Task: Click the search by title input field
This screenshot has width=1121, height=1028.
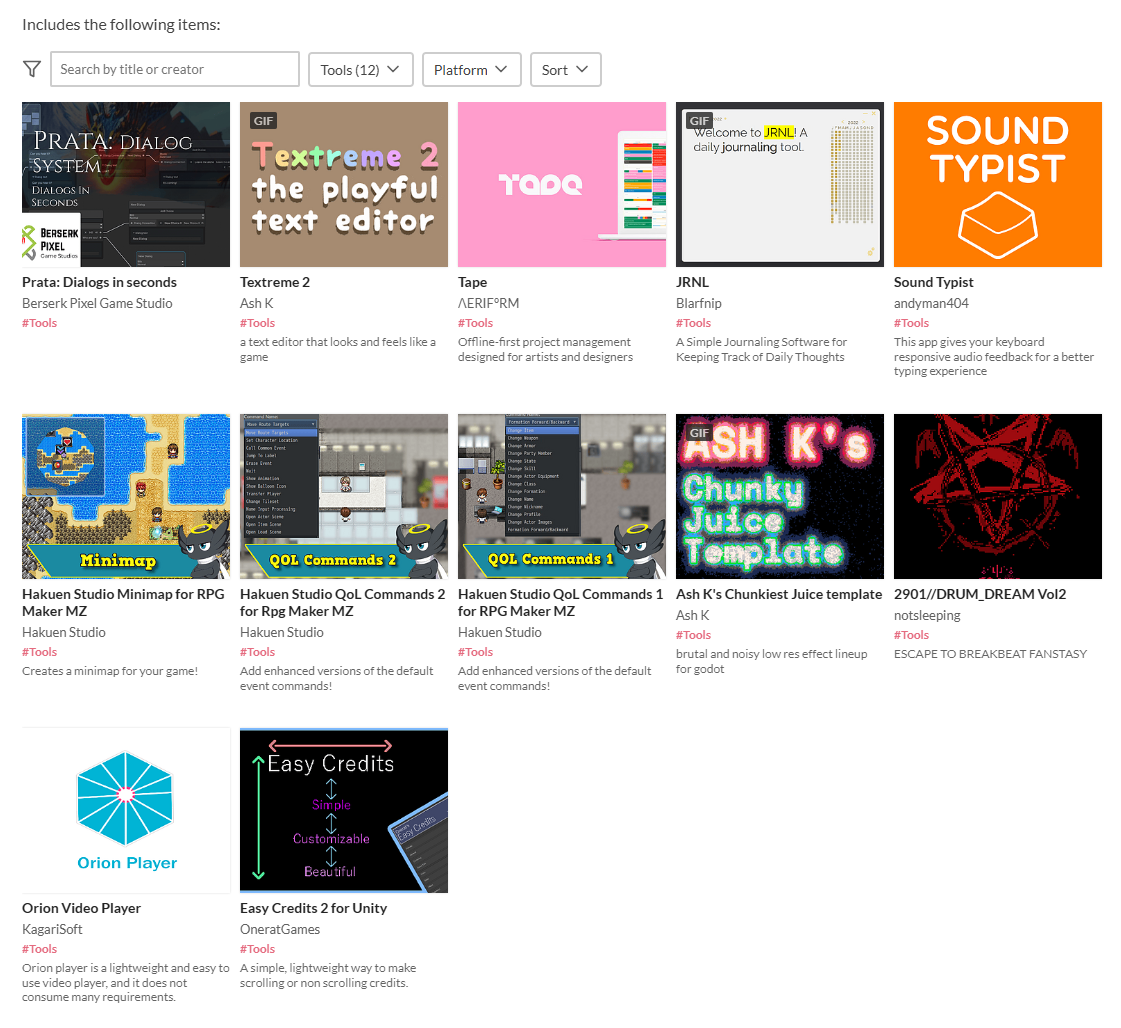Action: coord(175,69)
